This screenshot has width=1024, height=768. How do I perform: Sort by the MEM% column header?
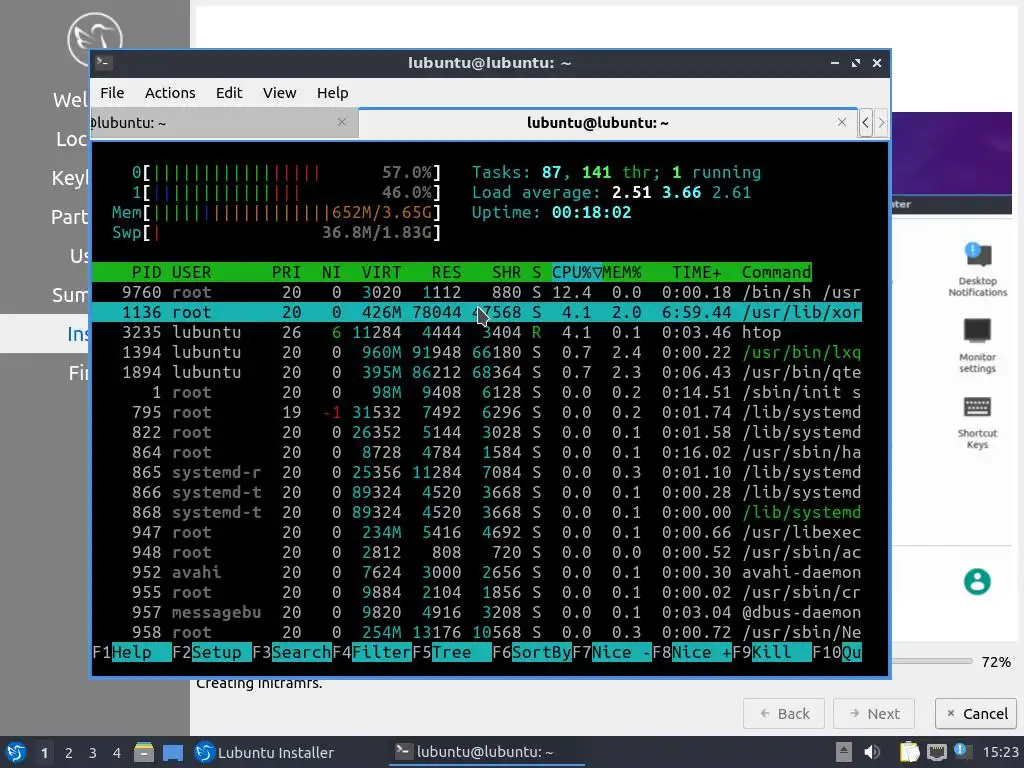click(622, 272)
